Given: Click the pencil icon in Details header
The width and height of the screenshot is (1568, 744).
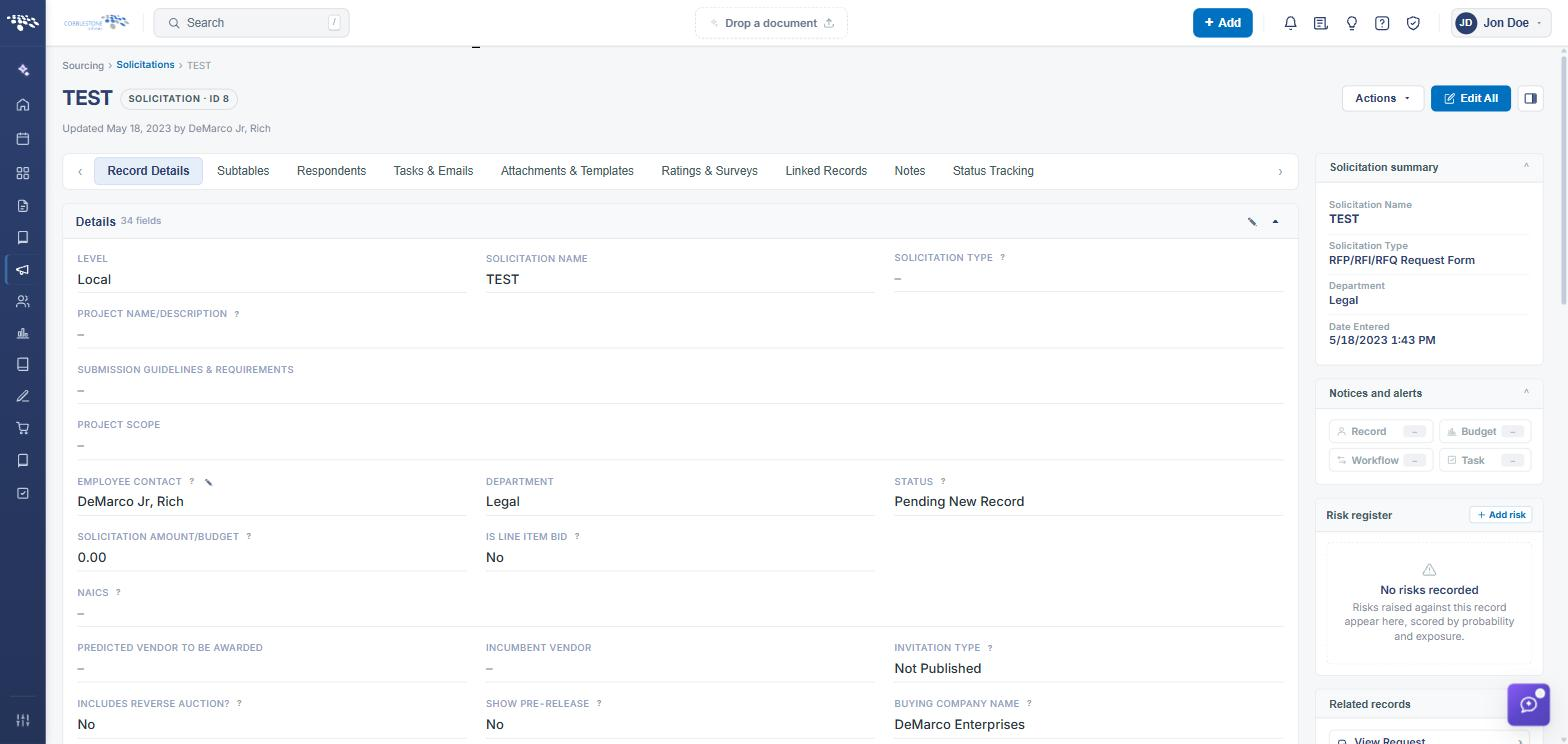Looking at the screenshot, I should (x=1251, y=221).
